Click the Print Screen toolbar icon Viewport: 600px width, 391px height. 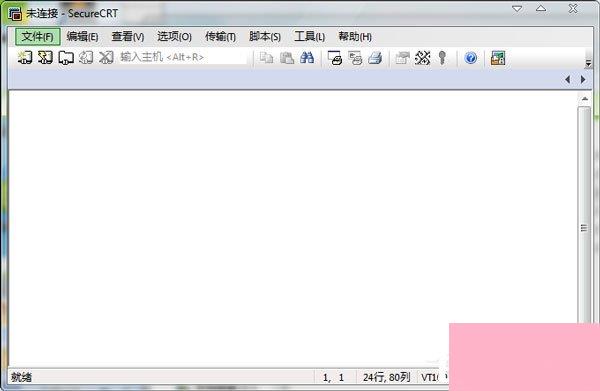coord(335,58)
